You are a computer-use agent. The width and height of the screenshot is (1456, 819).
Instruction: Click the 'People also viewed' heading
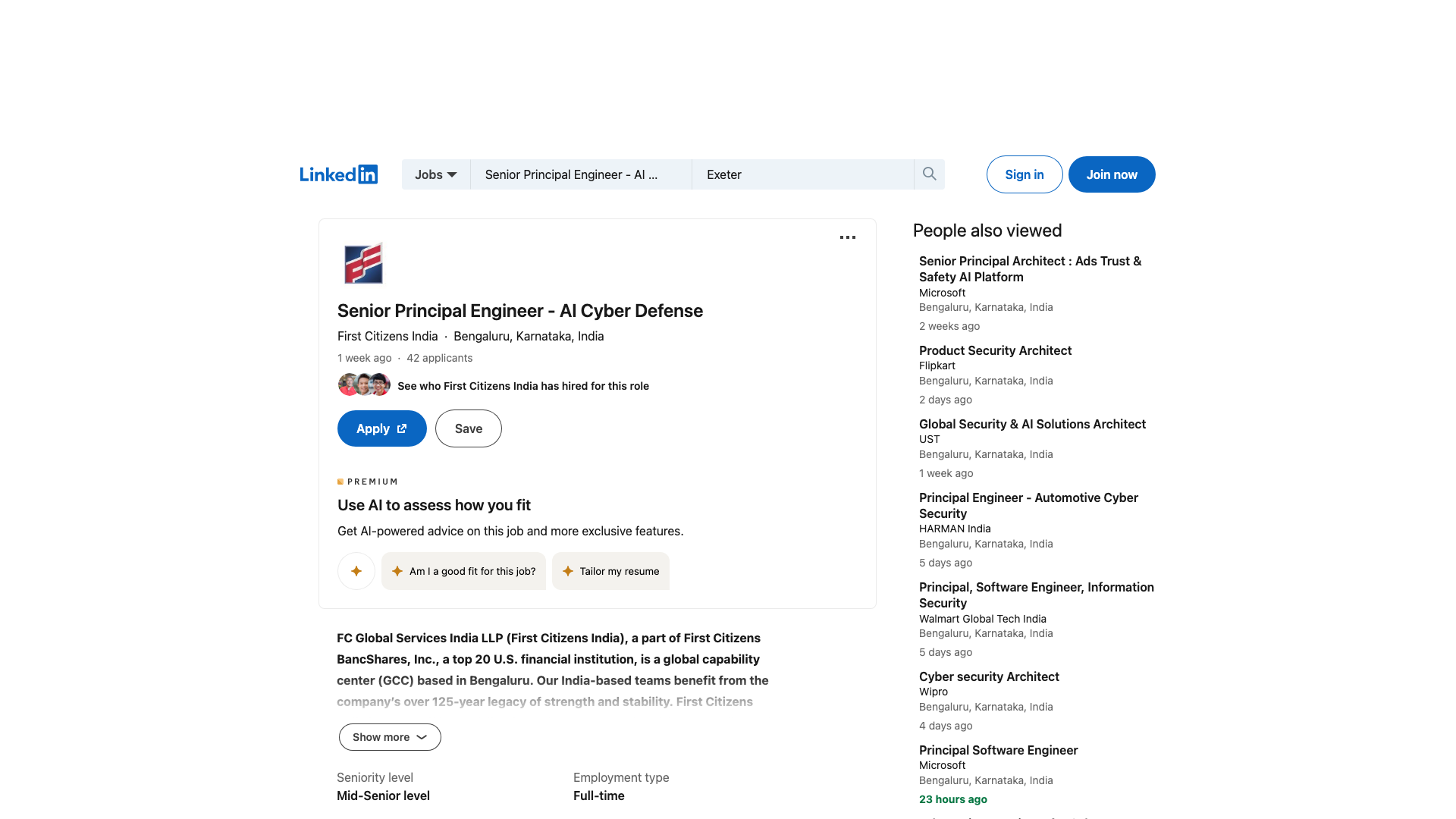click(987, 231)
